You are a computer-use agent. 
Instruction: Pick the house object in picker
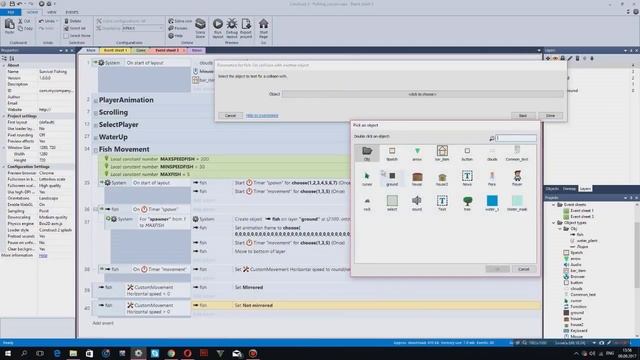(417, 179)
